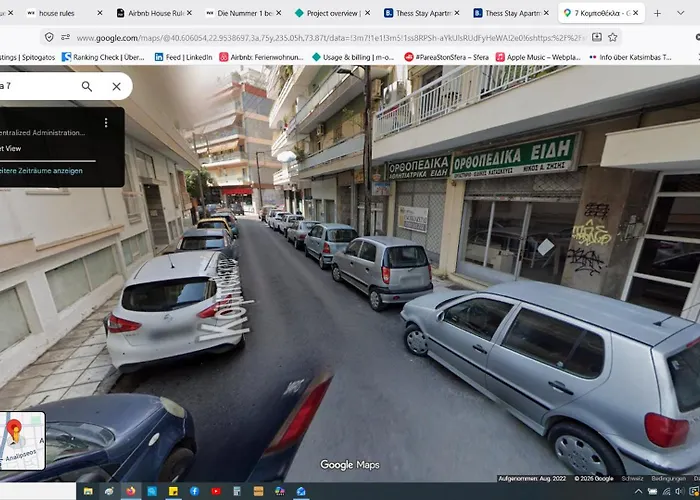
Task: Click the Firefox icon in the taskbar
Action: pyautogui.click(x=130, y=492)
